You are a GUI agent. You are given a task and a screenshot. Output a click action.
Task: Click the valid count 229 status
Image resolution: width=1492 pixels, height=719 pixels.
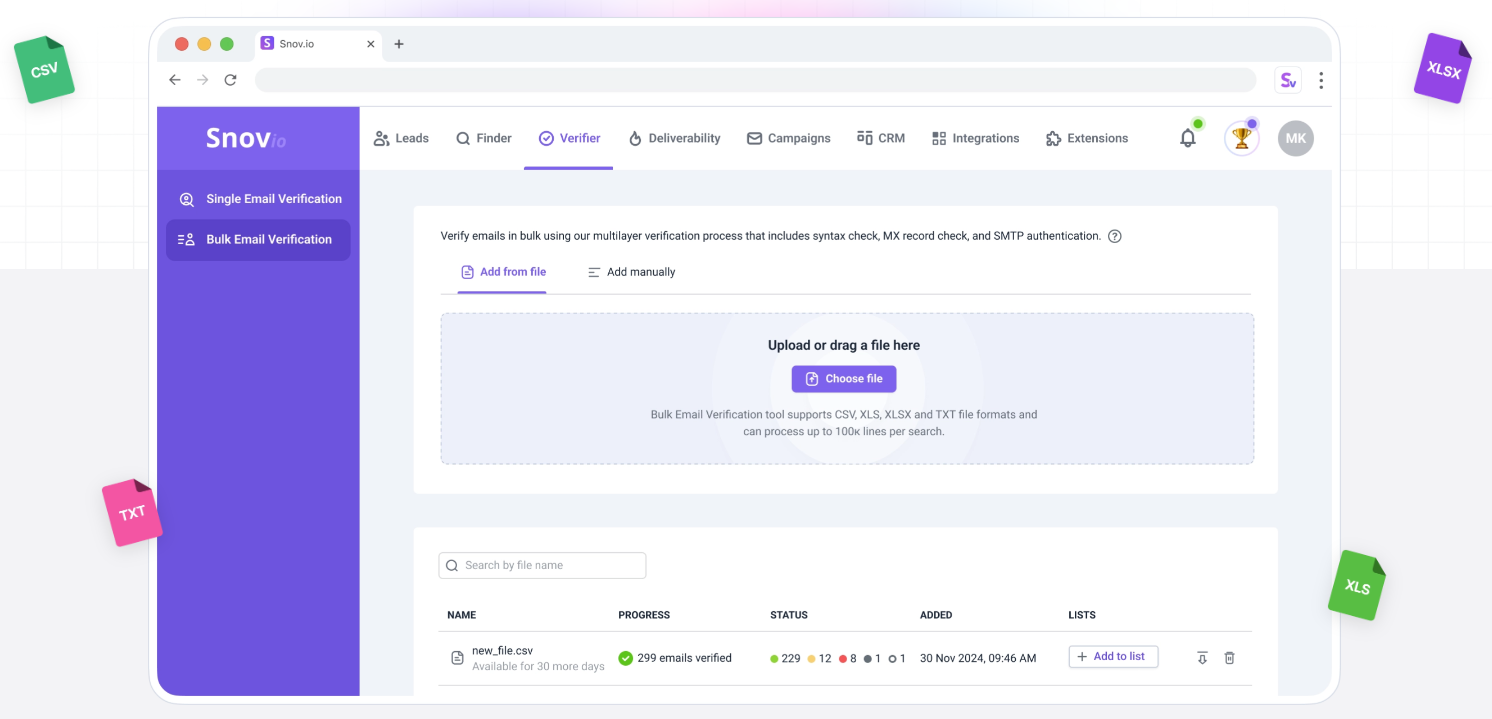[x=785, y=659]
